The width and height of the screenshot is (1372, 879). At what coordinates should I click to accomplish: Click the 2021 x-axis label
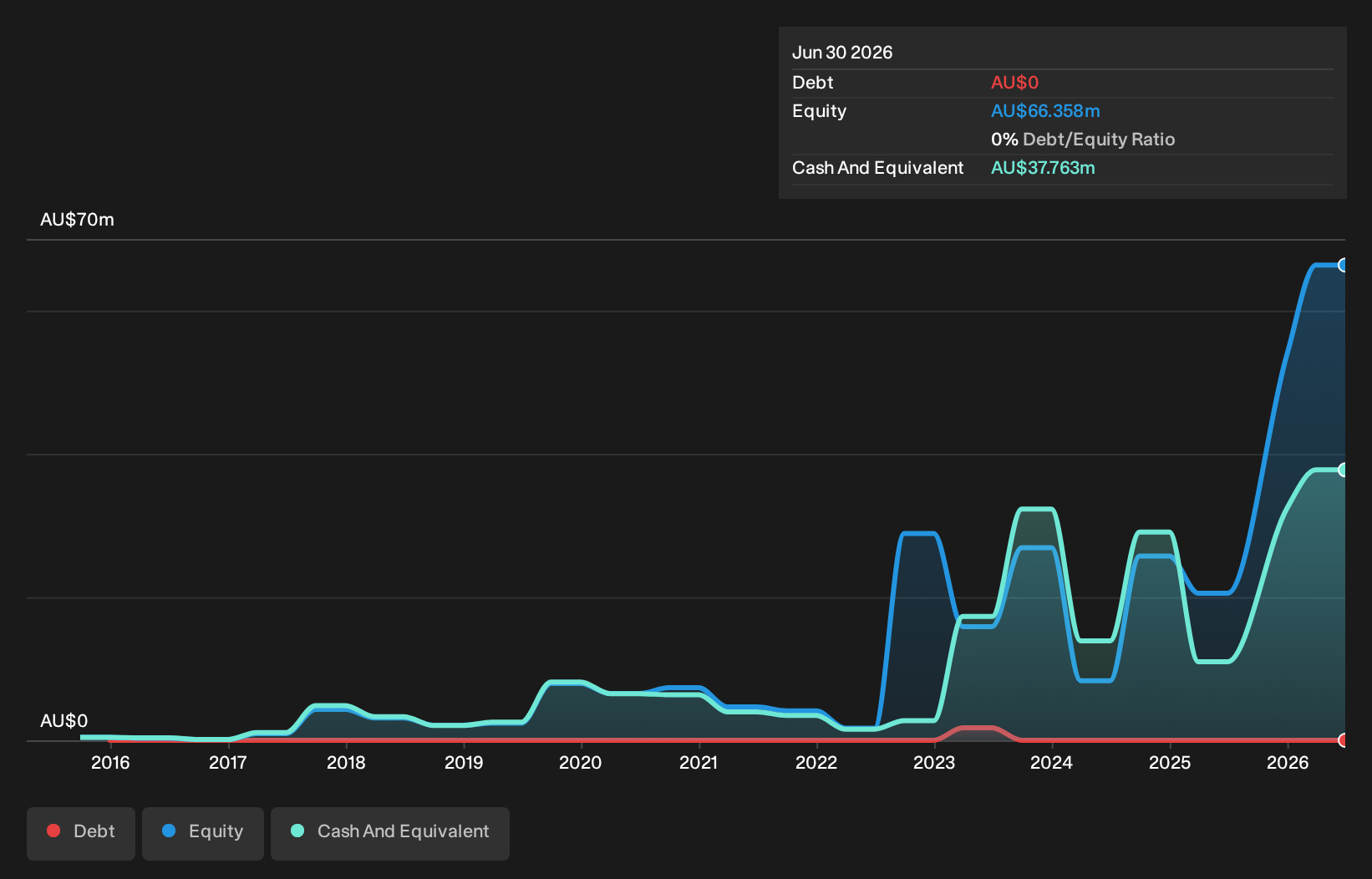[699, 762]
